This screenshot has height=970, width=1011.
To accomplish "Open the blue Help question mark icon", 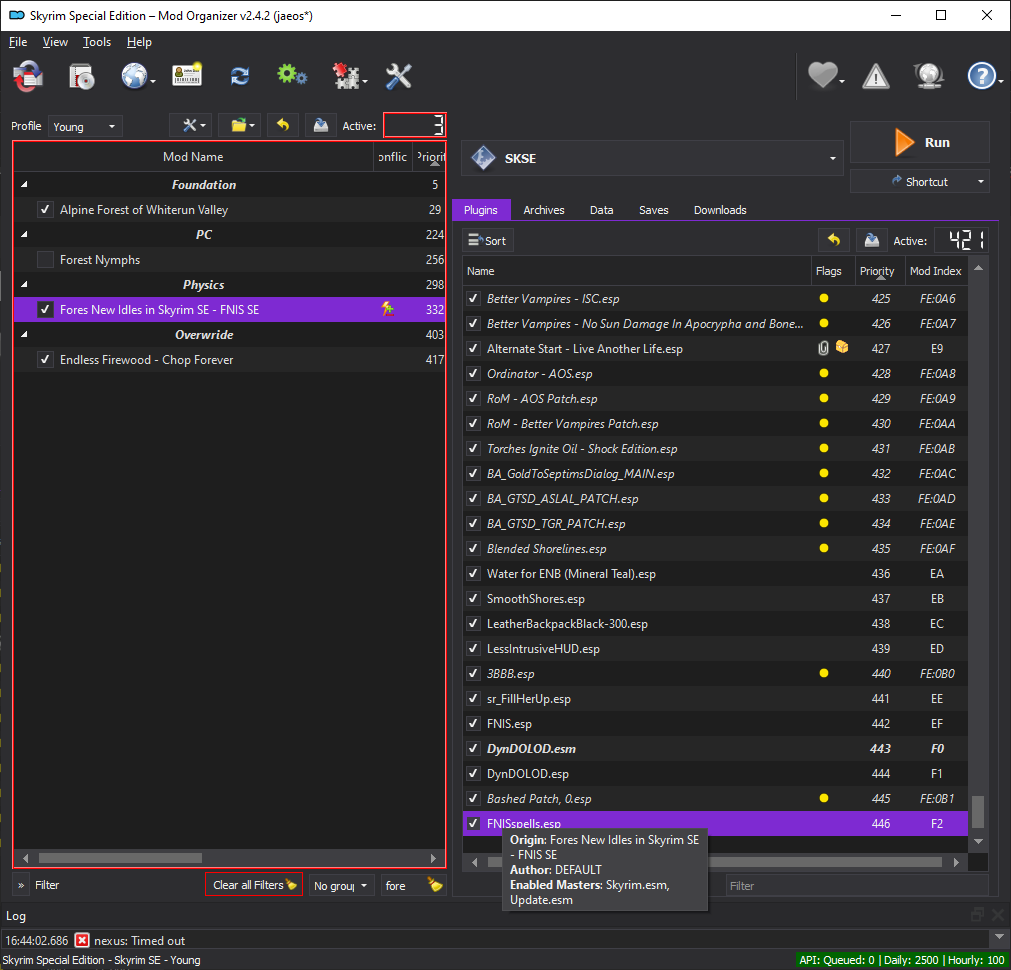I will (x=981, y=76).
